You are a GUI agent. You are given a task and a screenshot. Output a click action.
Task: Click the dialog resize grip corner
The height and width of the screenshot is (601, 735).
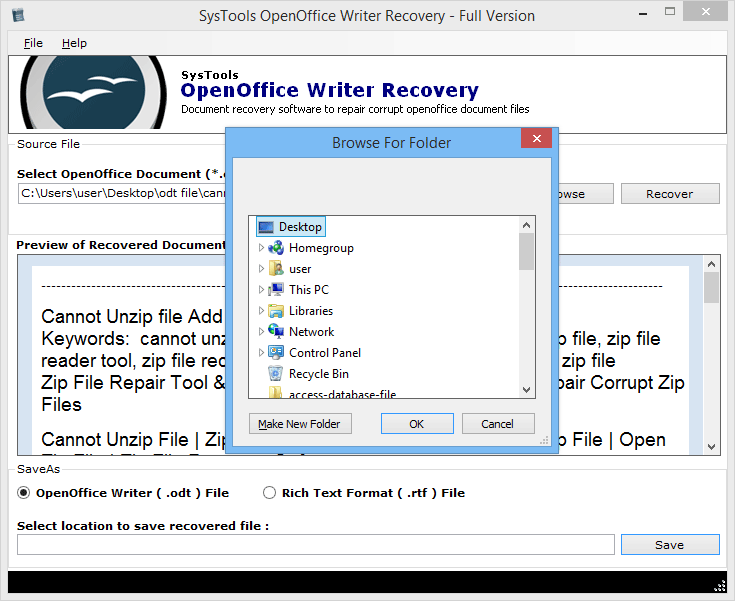(544, 441)
